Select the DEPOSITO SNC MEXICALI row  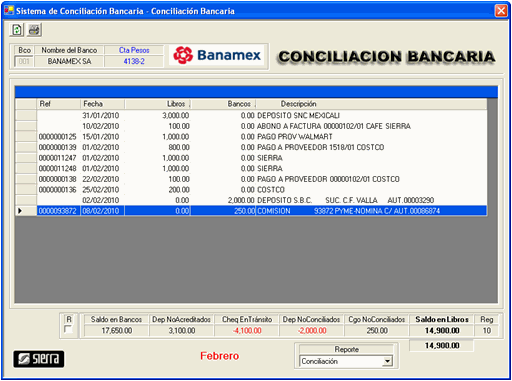click(262, 115)
